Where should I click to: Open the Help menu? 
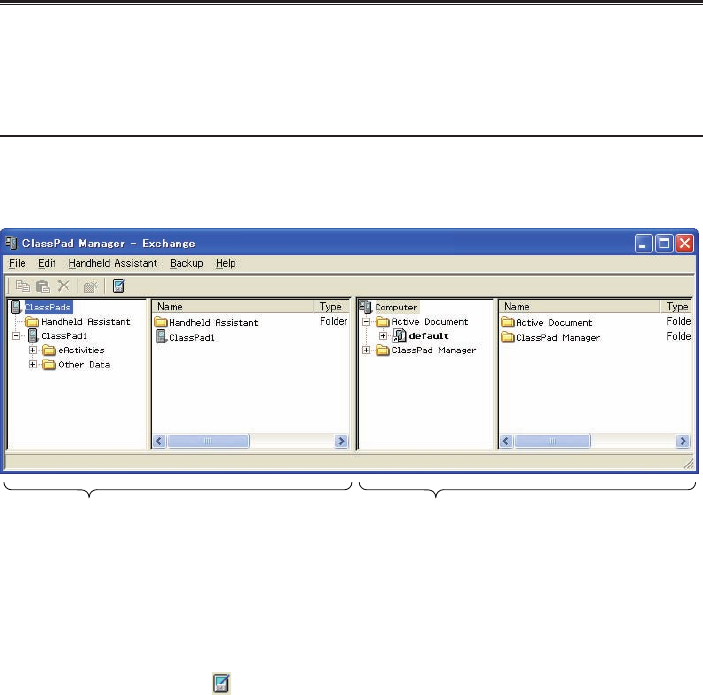click(x=226, y=263)
